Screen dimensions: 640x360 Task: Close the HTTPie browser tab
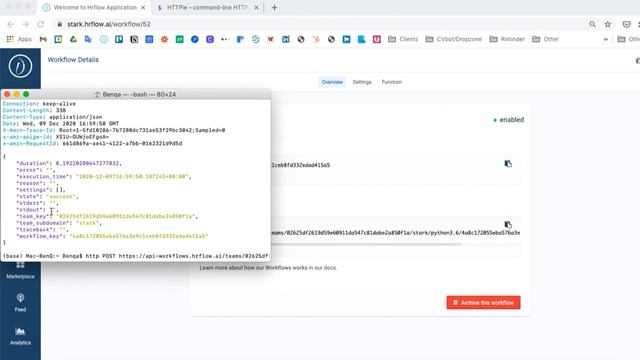tap(257, 8)
